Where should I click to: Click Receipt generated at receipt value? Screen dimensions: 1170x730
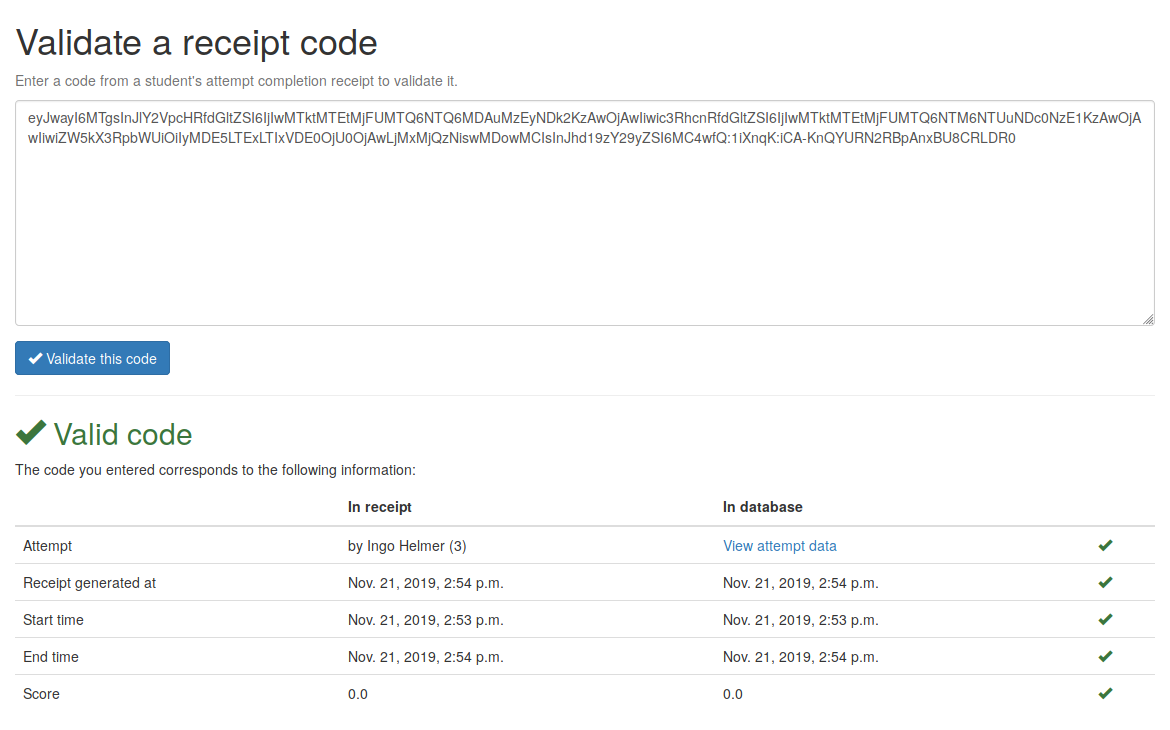pyautogui.click(x=425, y=583)
